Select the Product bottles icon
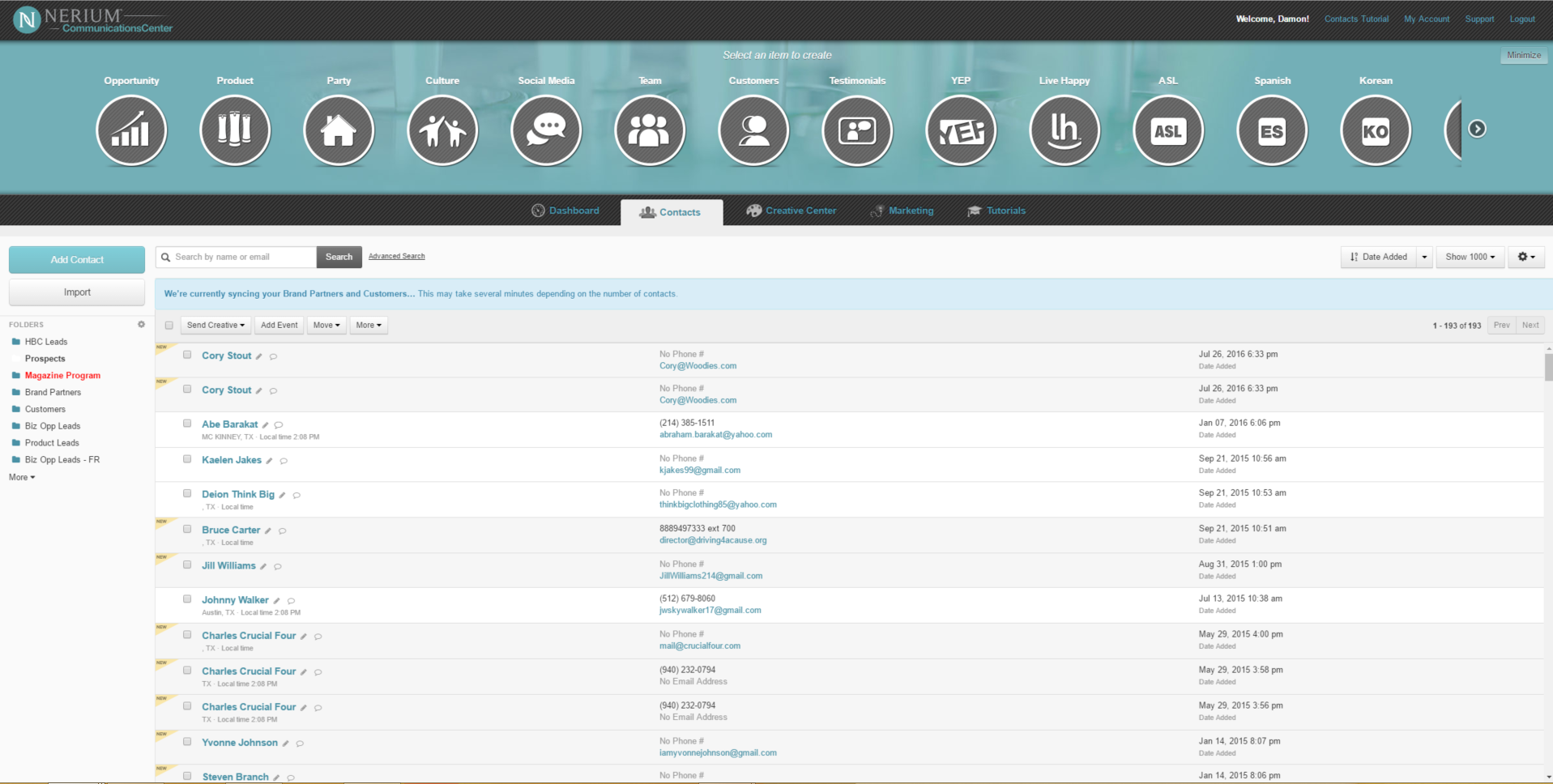The height and width of the screenshot is (784, 1553). click(x=235, y=130)
